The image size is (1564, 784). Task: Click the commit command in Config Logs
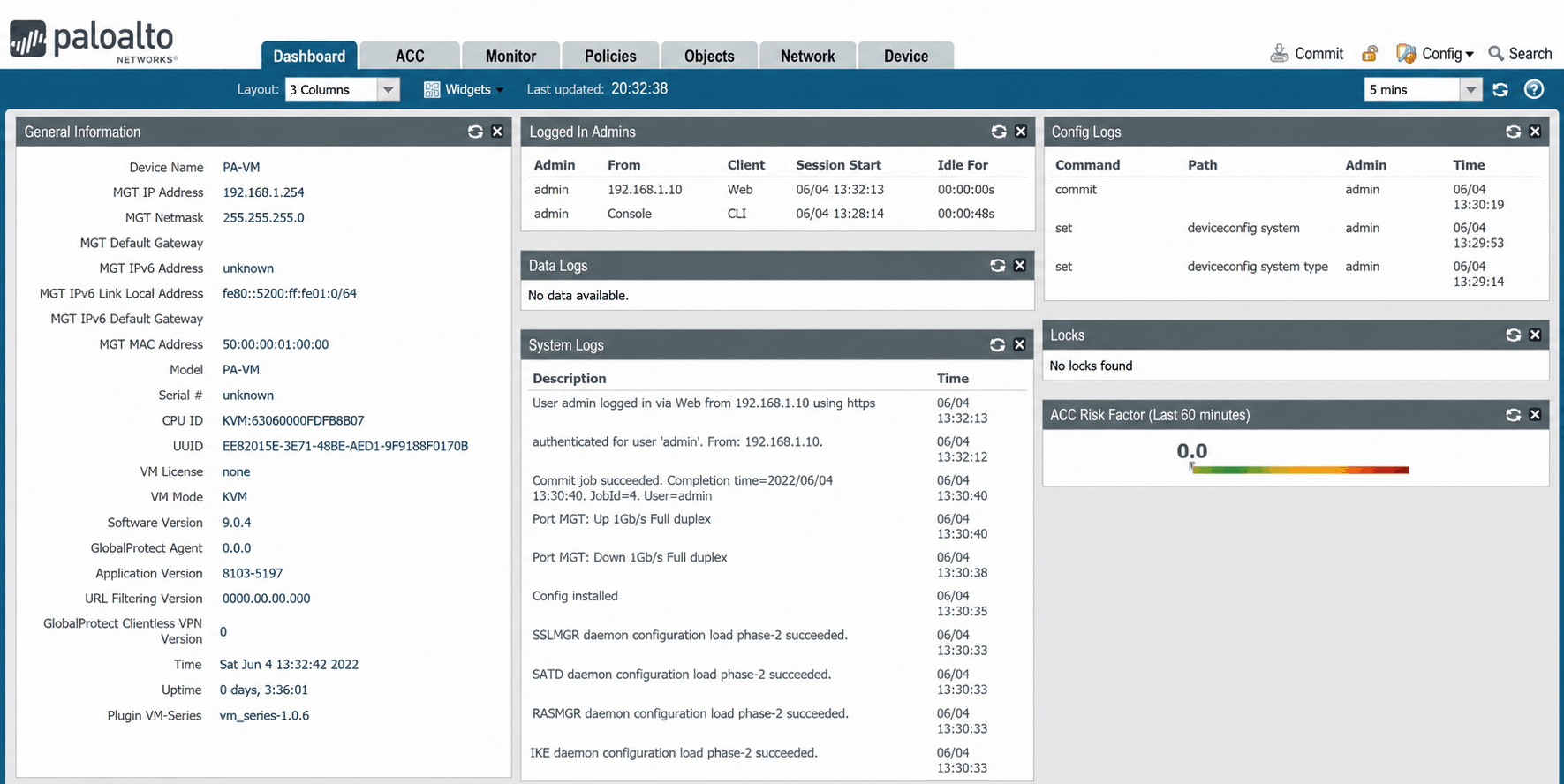click(1076, 190)
